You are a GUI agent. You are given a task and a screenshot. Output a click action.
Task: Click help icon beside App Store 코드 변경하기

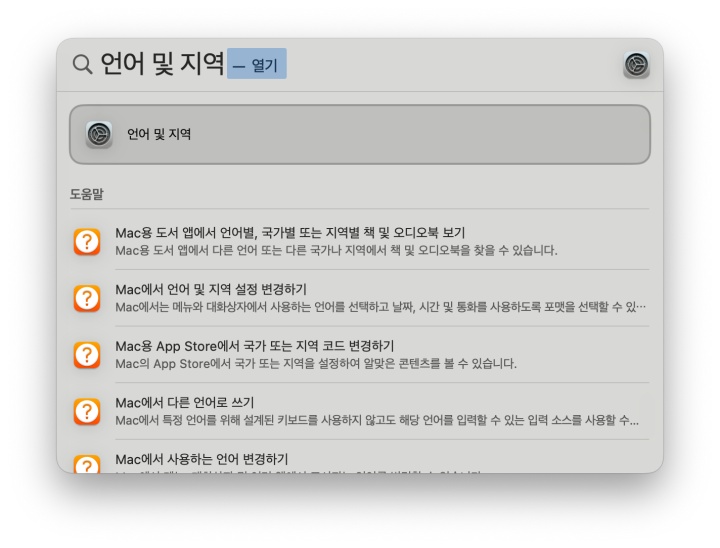pos(87,355)
